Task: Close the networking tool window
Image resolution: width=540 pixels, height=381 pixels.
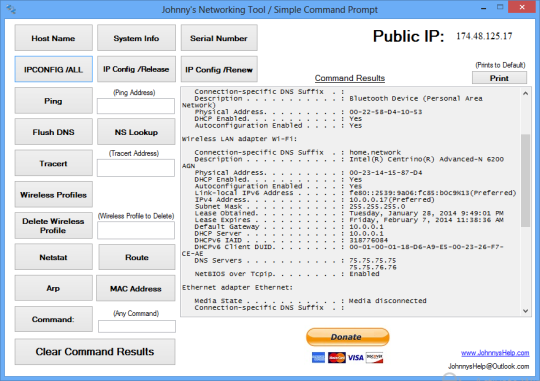Action: 522,7
